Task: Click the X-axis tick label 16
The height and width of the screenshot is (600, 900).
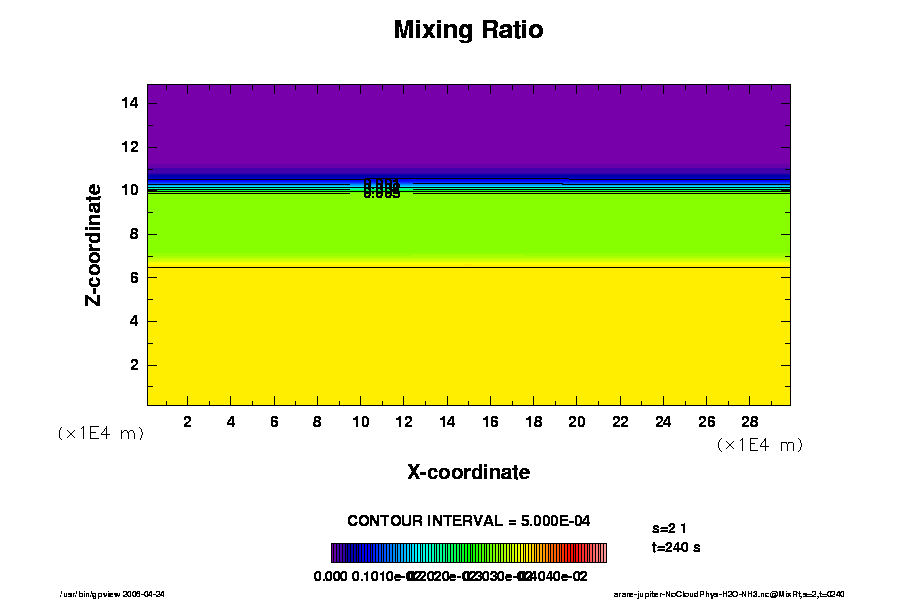Action: coord(490,421)
